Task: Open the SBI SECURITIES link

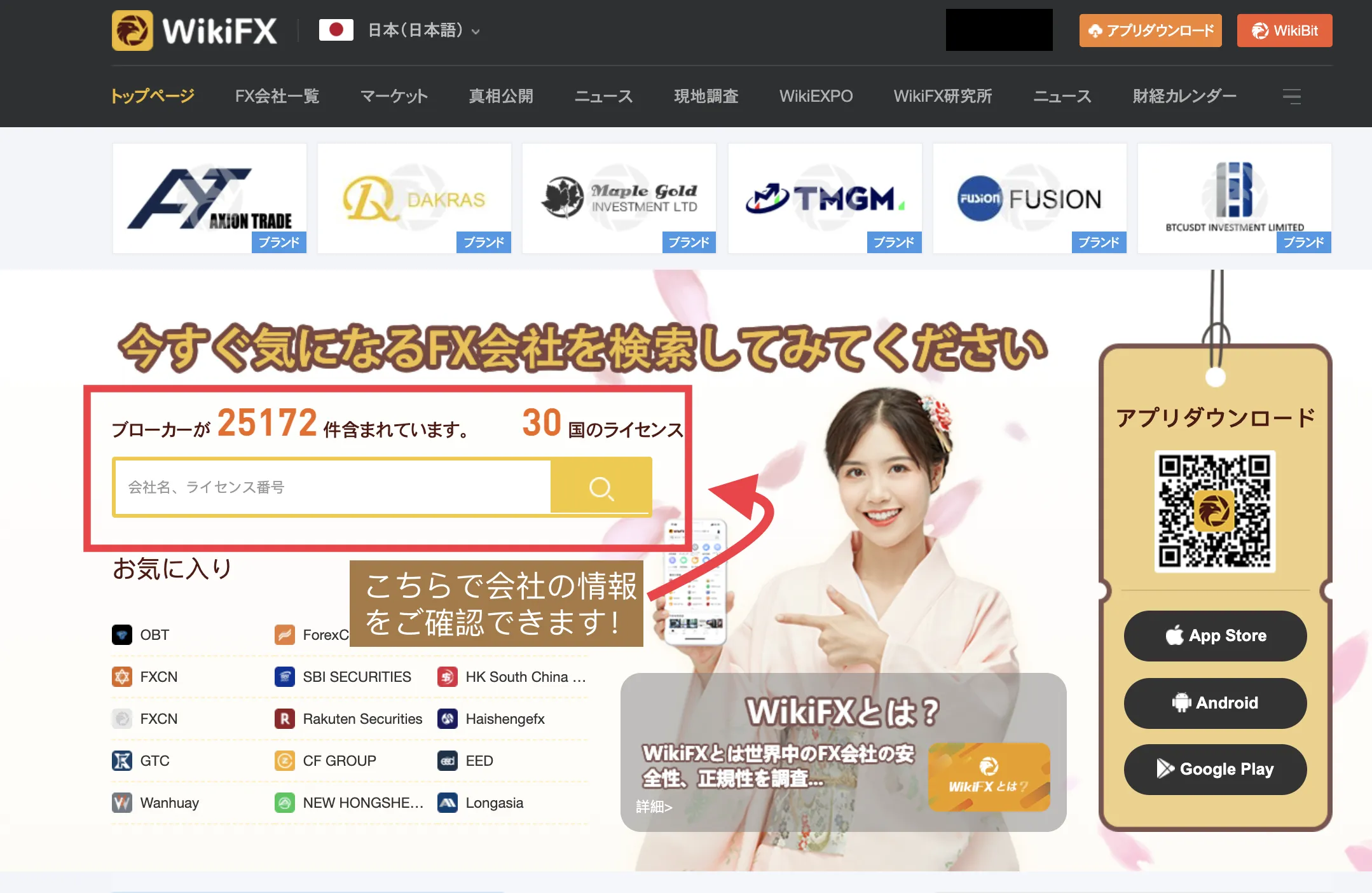Action: 357,677
